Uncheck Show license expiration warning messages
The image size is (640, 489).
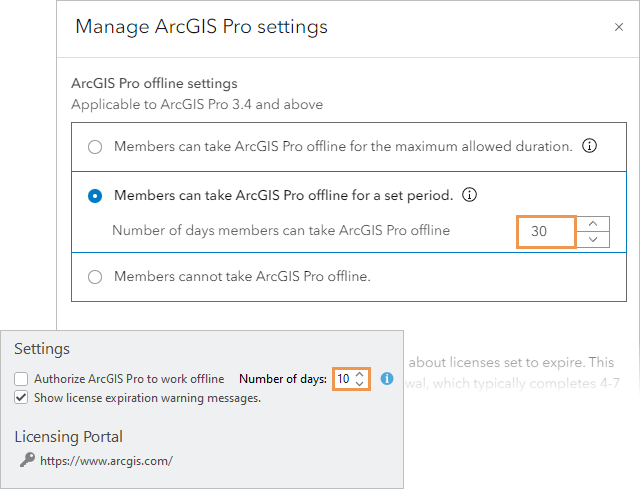pyautogui.click(x=21, y=398)
